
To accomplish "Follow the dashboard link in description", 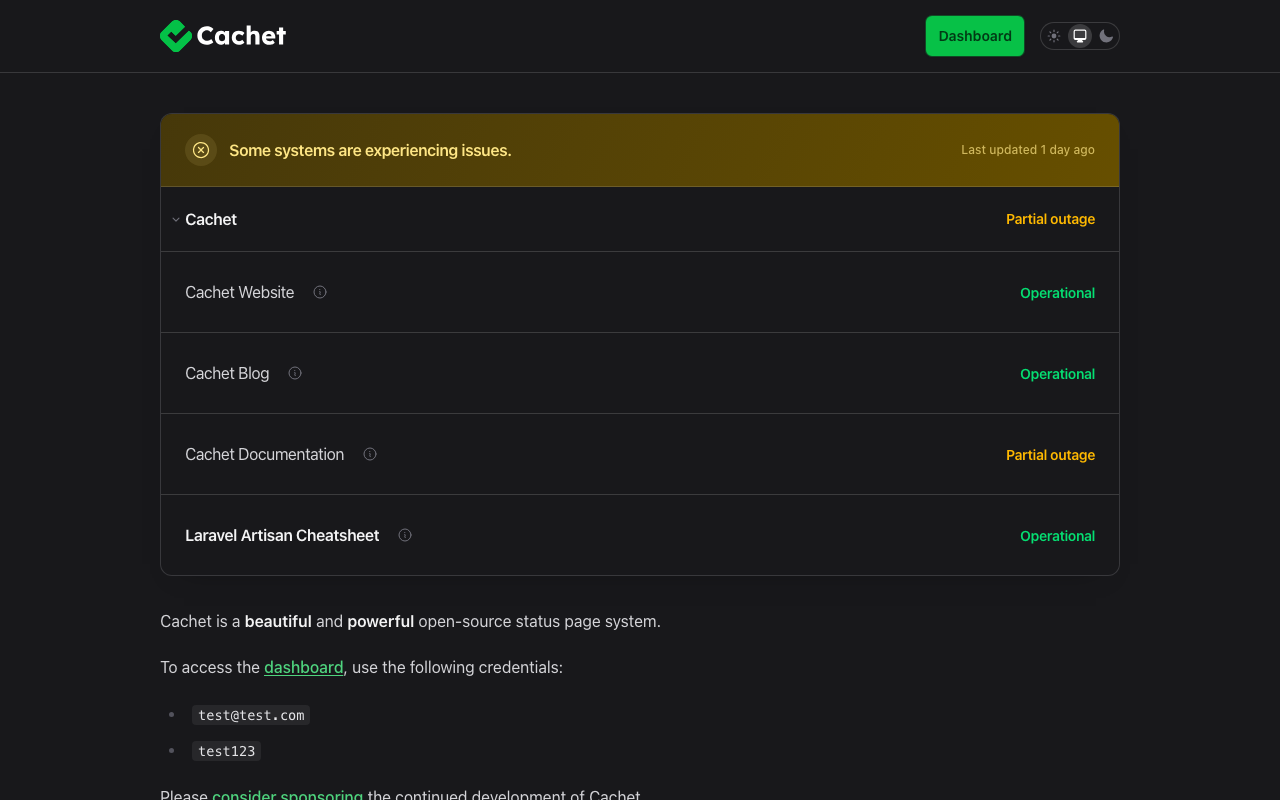I will 304,667.
